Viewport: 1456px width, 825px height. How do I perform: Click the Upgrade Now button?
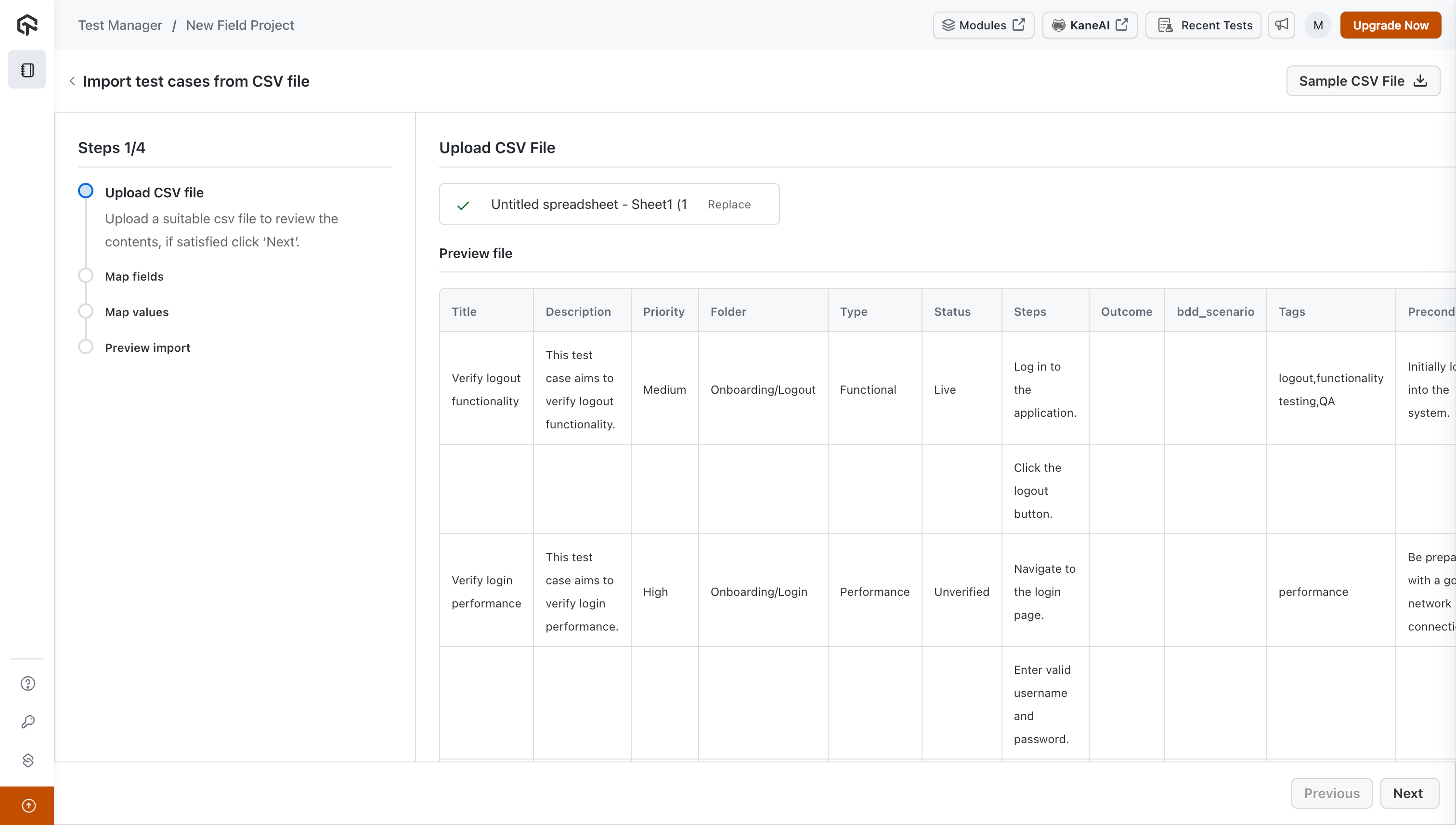(x=1390, y=26)
